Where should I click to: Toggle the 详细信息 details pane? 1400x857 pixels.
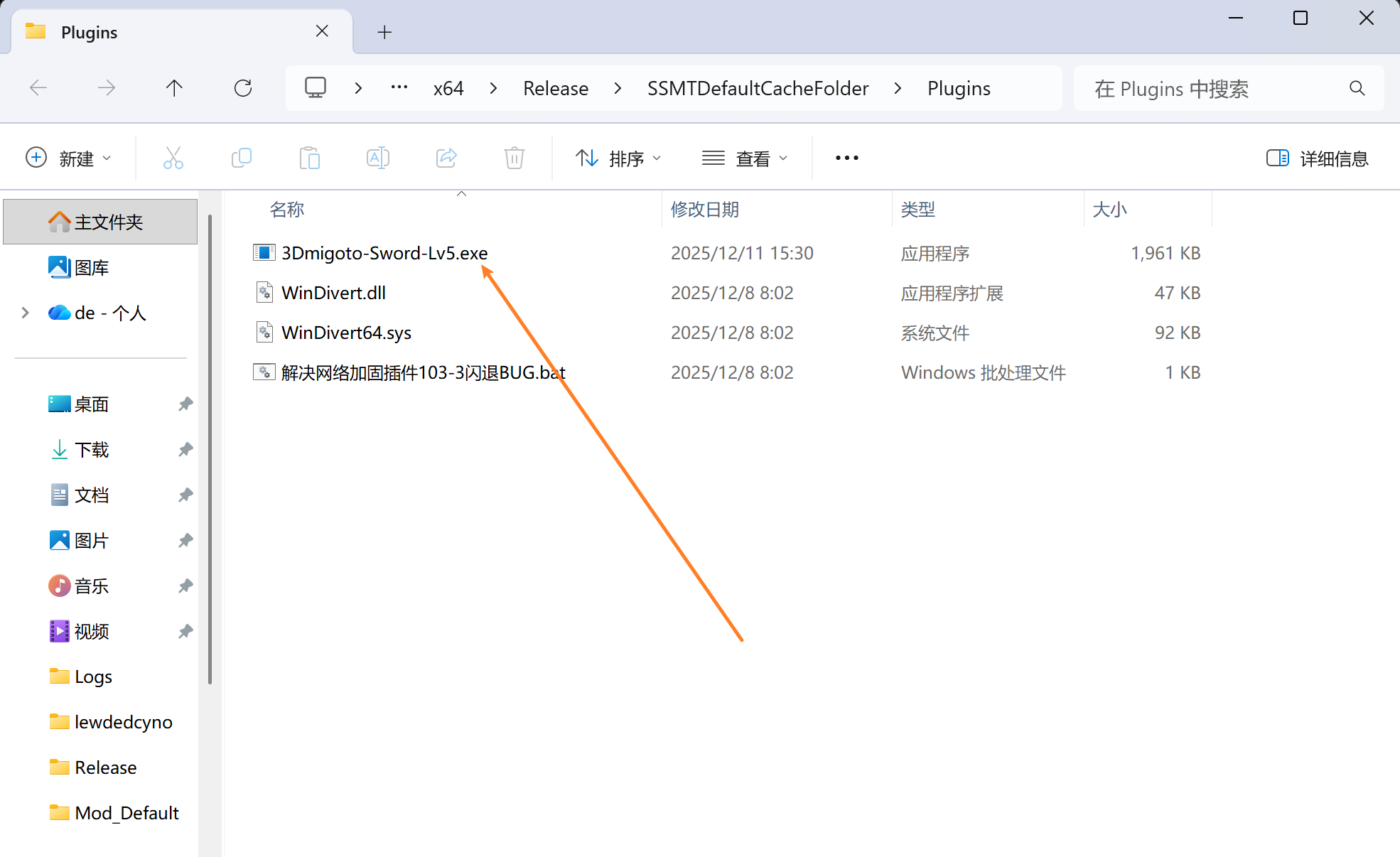point(1317,158)
